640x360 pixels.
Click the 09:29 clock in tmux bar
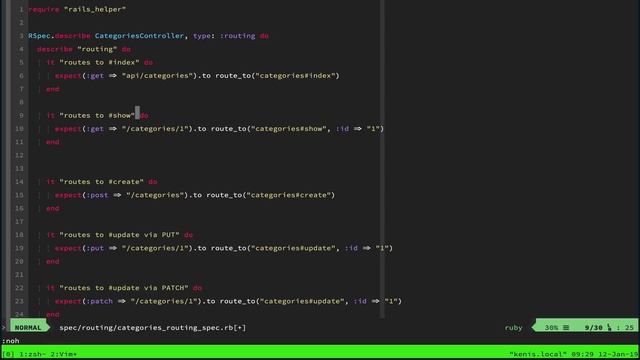pyautogui.click(x=582, y=354)
